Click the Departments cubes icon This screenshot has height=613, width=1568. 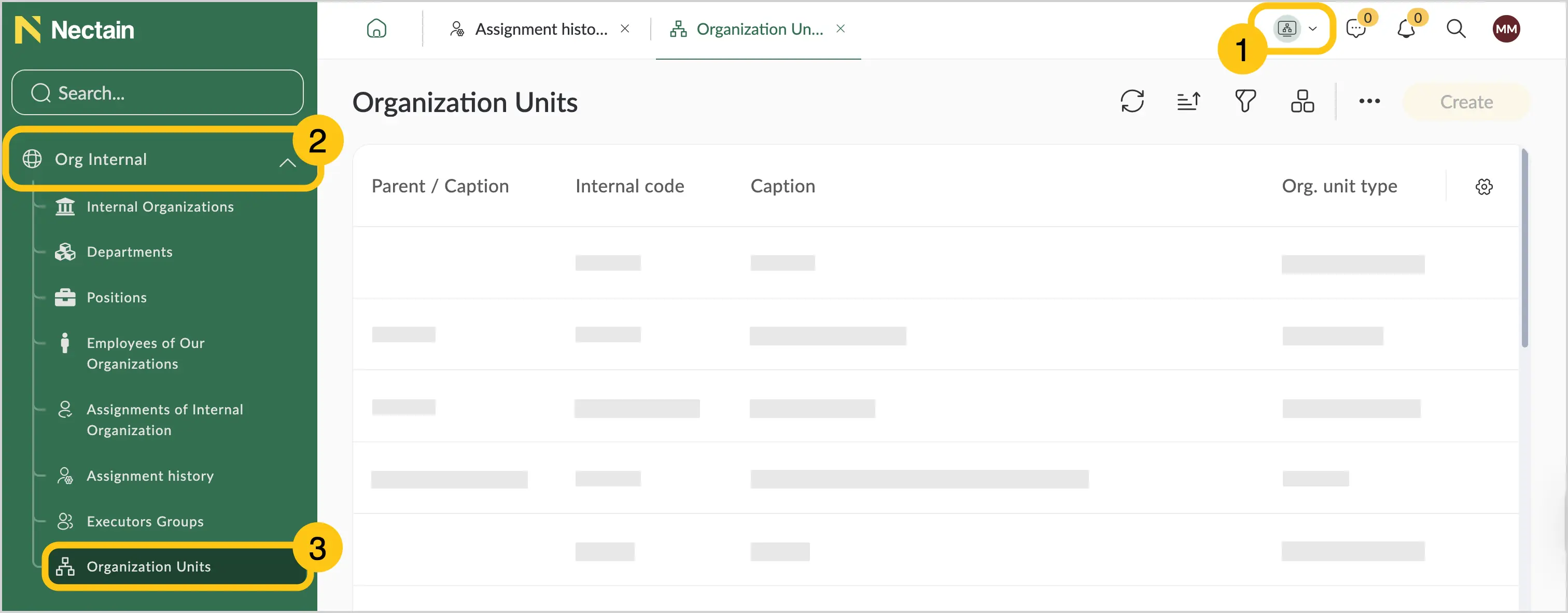(x=65, y=252)
